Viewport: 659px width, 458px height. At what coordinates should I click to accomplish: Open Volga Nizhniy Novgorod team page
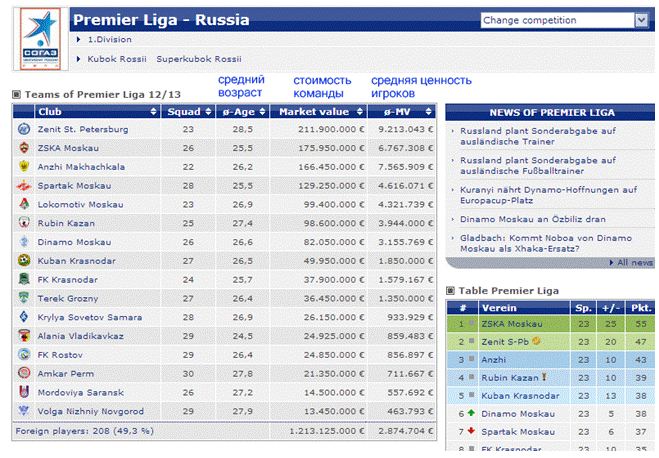(91, 411)
